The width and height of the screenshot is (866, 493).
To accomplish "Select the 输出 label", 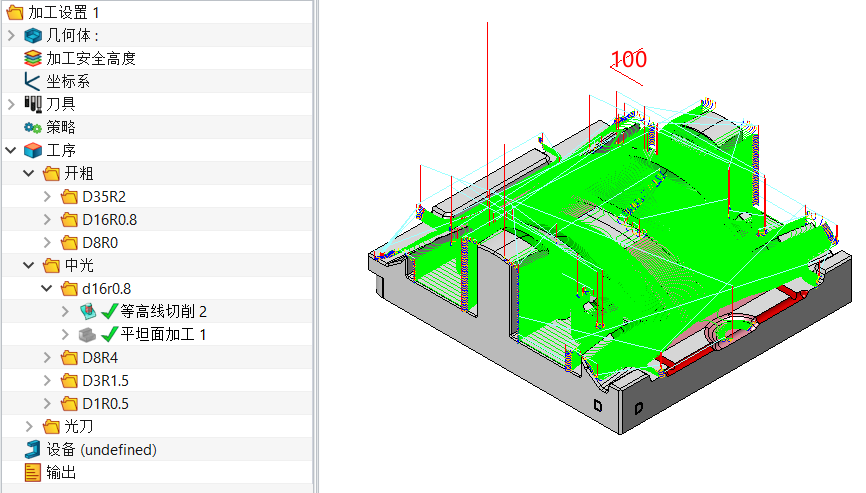I will pyautogui.click(x=61, y=473).
